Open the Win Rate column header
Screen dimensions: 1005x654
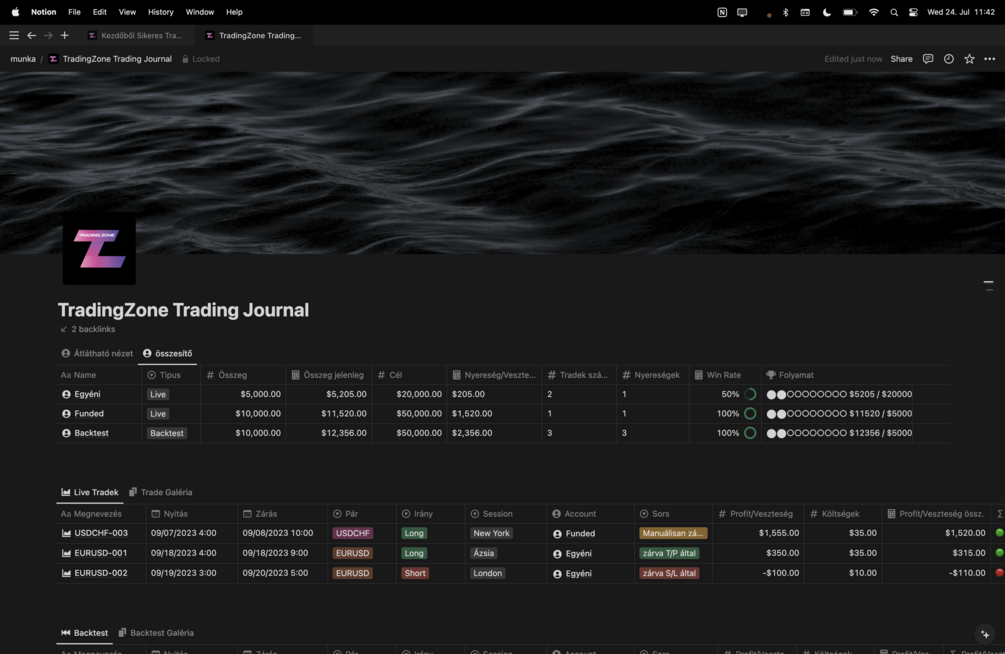click(x=724, y=375)
